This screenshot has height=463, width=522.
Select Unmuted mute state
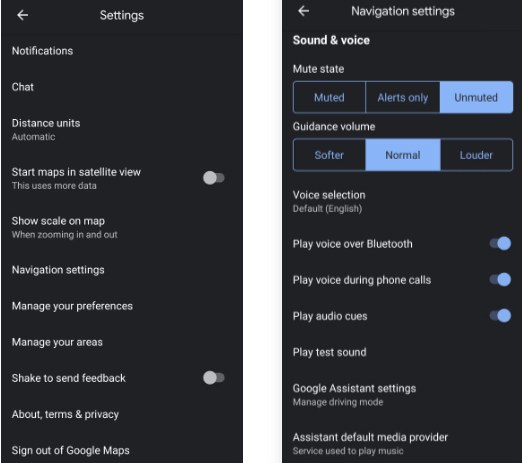[x=476, y=97]
